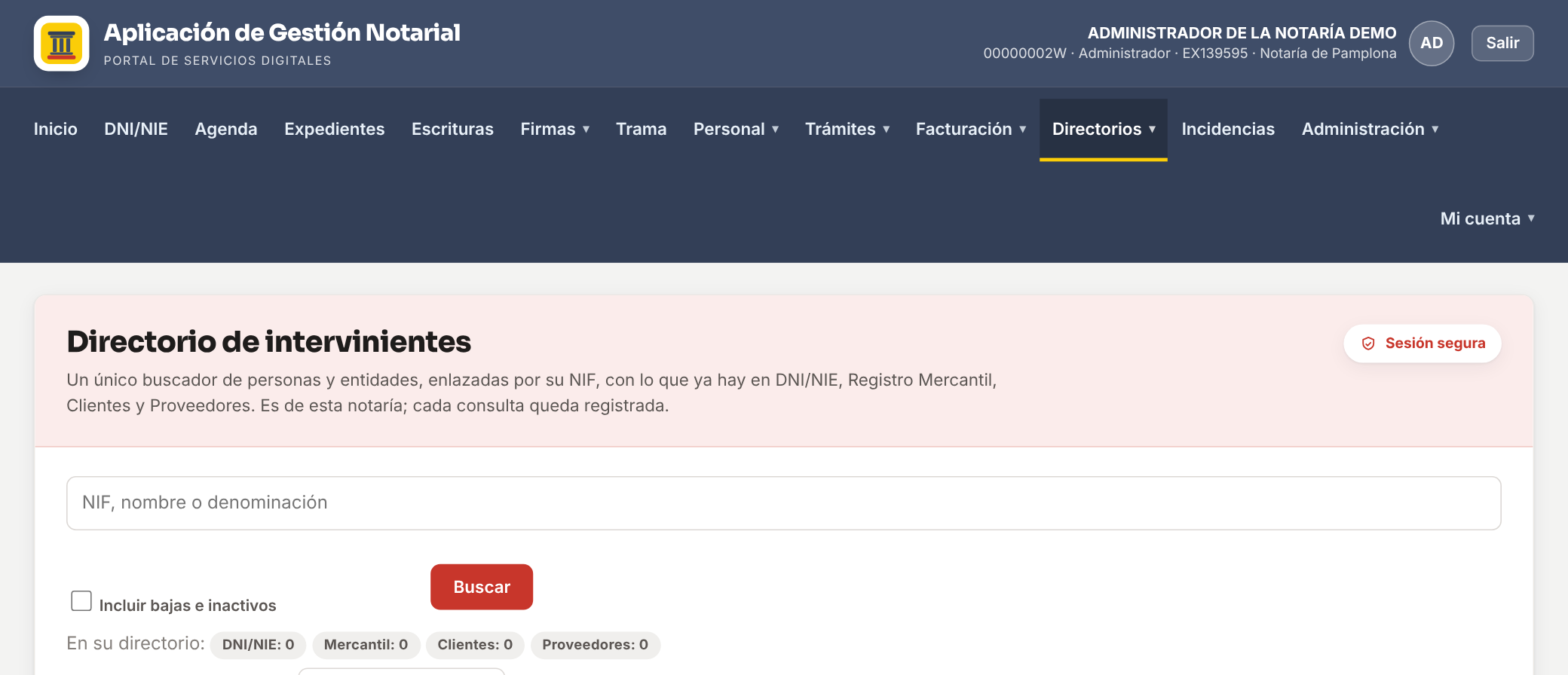Open the Agenda section
The height and width of the screenshot is (675, 1568).
coord(226,130)
